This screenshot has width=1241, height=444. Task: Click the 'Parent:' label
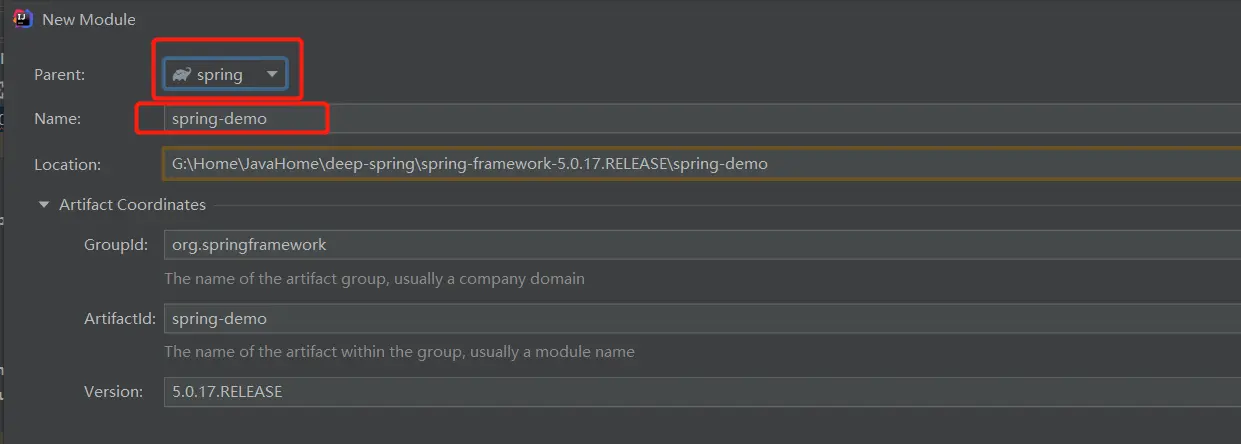pyautogui.click(x=60, y=75)
